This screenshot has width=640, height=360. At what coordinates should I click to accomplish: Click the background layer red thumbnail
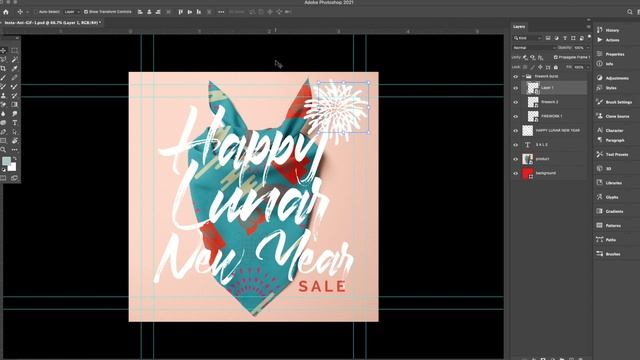coord(527,173)
